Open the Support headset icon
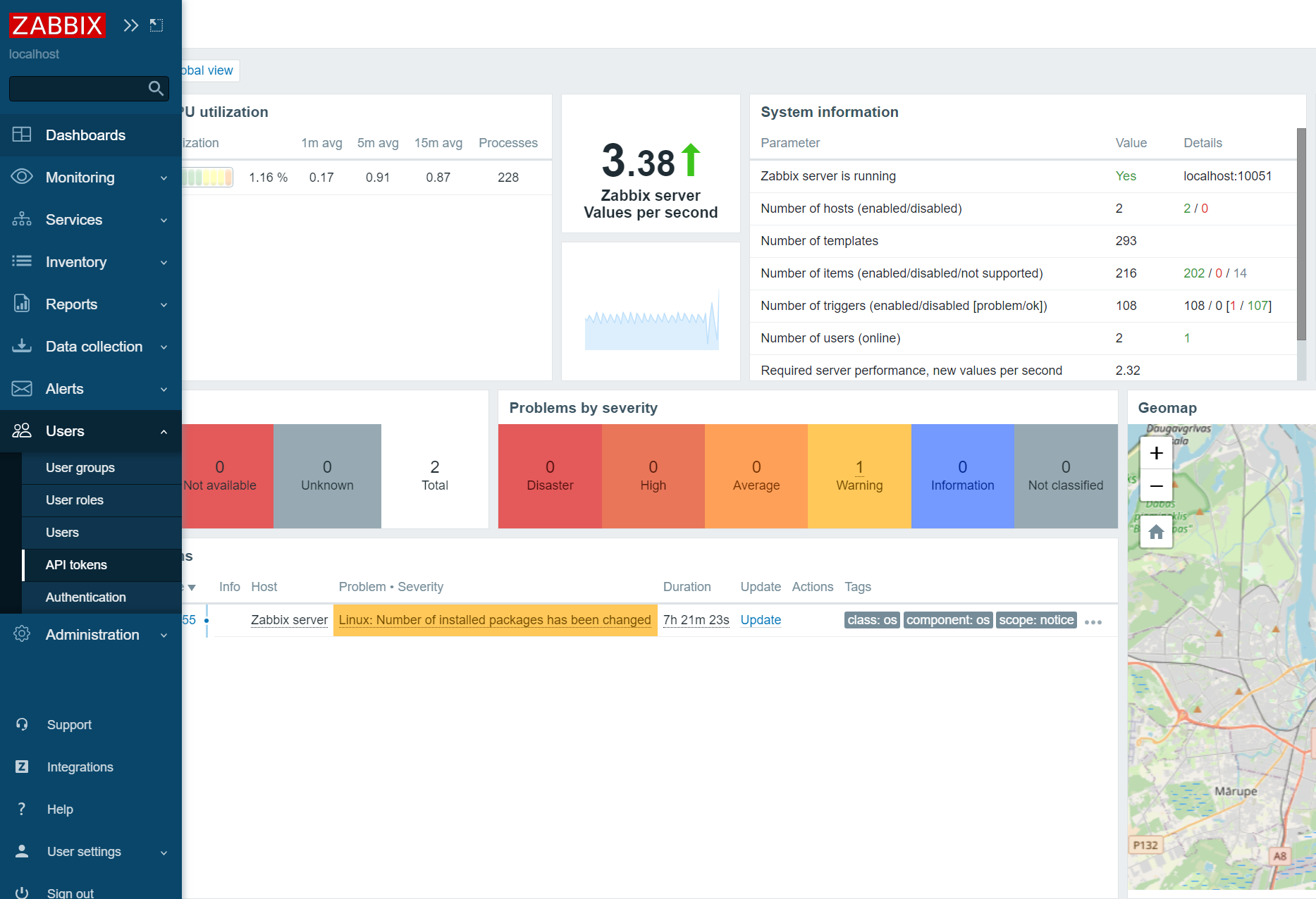This screenshot has width=1316, height=899. 22,724
